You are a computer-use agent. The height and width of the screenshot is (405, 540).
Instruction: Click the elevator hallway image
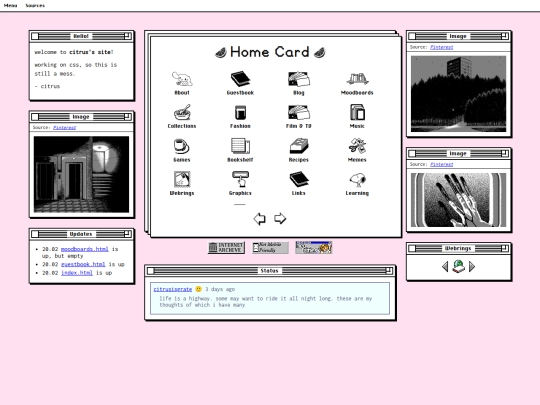coord(81,174)
